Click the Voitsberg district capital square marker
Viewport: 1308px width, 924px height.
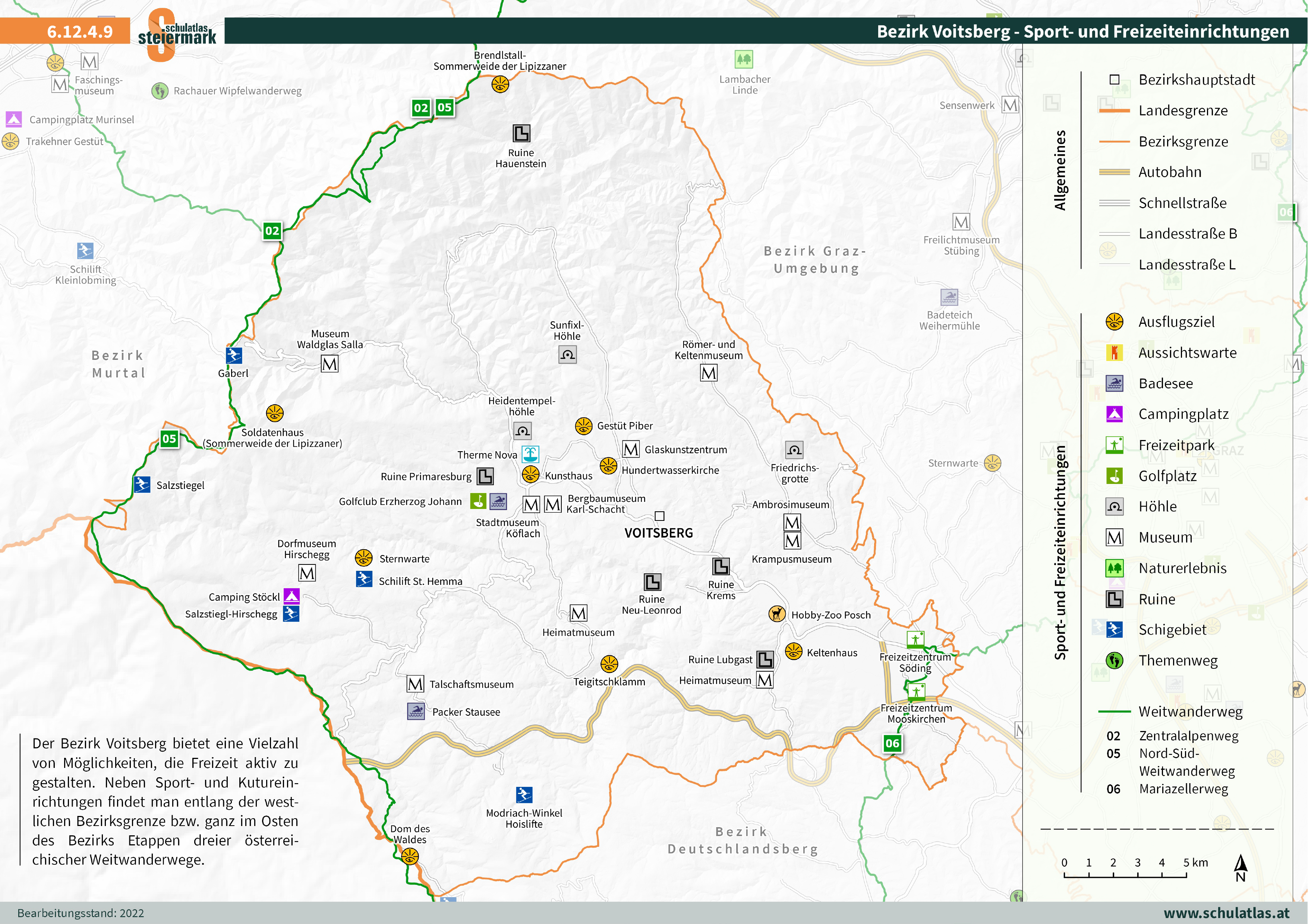(660, 516)
